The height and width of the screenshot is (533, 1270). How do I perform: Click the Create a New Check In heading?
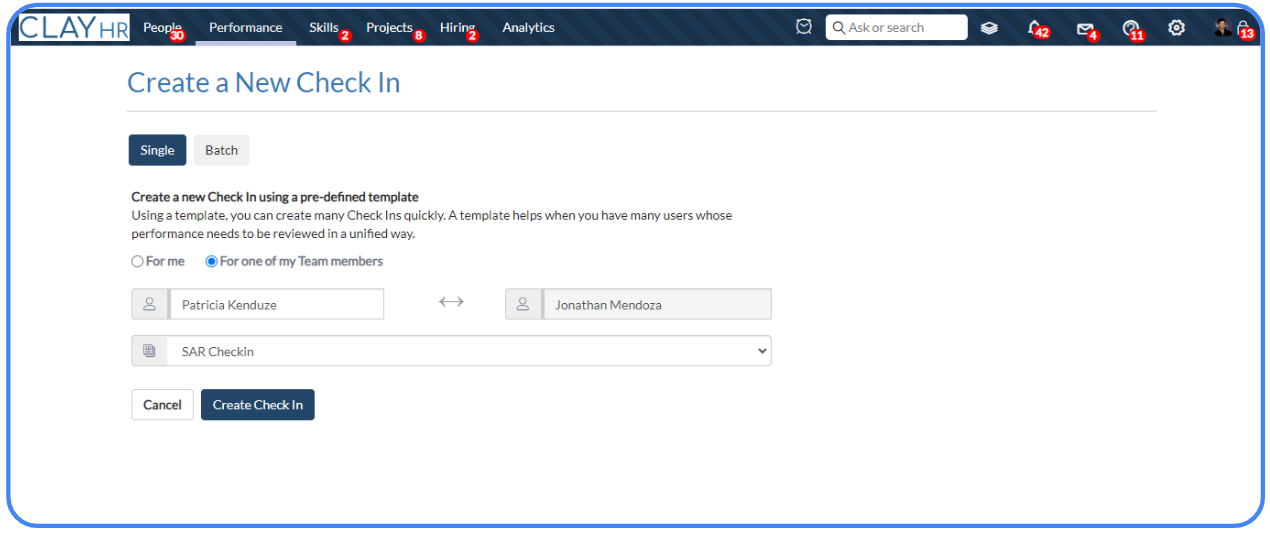point(264,83)
